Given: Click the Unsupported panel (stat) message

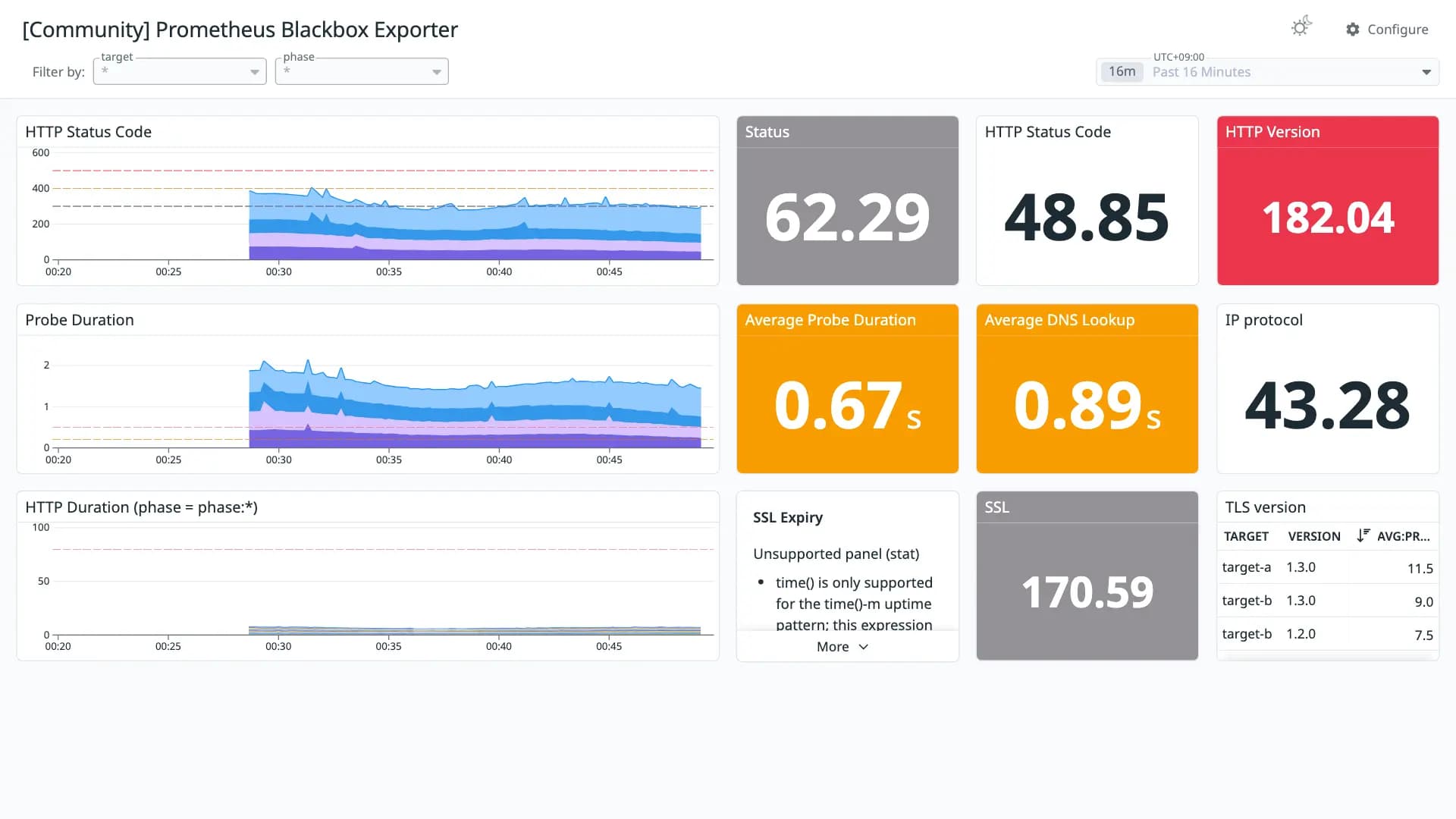Looking at the screenshot, I should (x=836, y=554).
